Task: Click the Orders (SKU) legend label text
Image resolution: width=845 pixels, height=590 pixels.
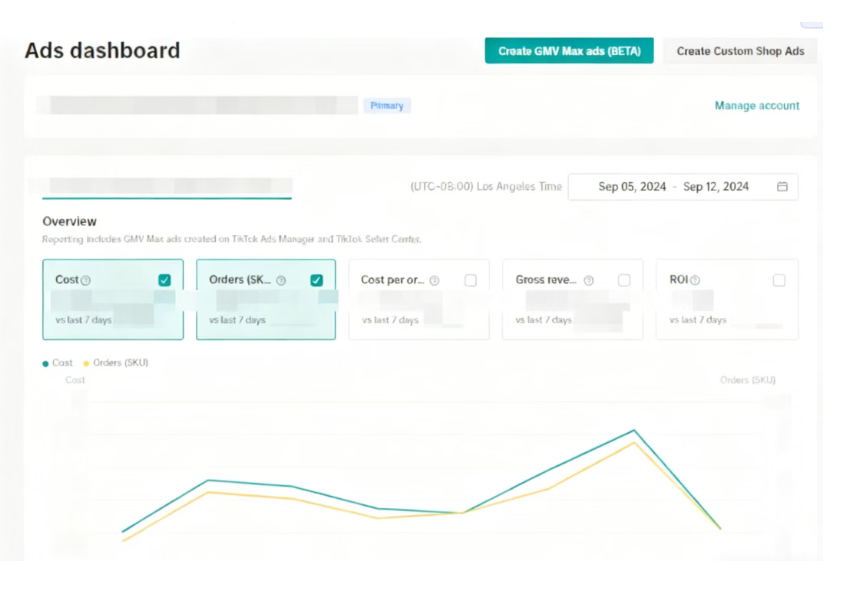Action: pyautogui.click(x=121, y=363)
